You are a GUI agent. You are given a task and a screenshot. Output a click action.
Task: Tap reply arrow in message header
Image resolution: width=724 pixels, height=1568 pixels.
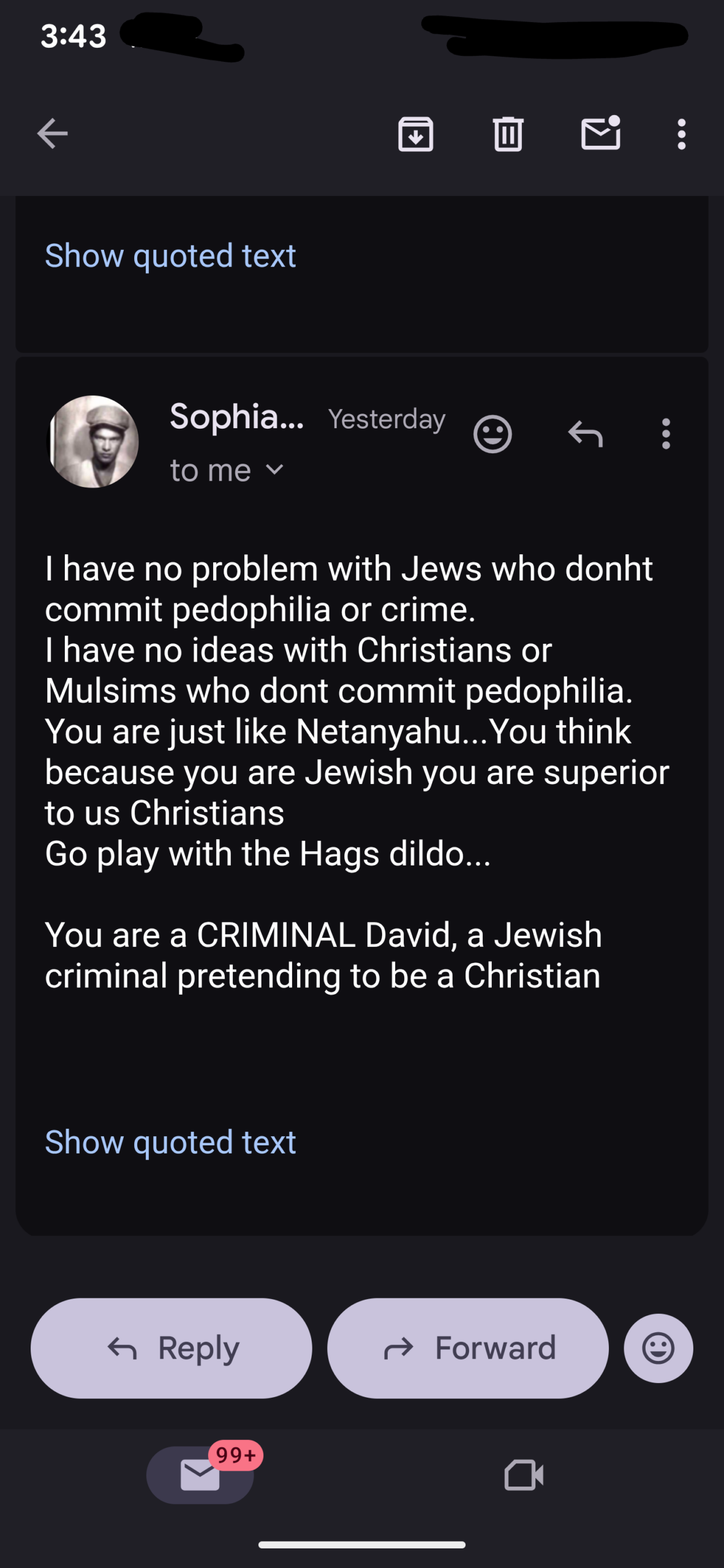586,434
